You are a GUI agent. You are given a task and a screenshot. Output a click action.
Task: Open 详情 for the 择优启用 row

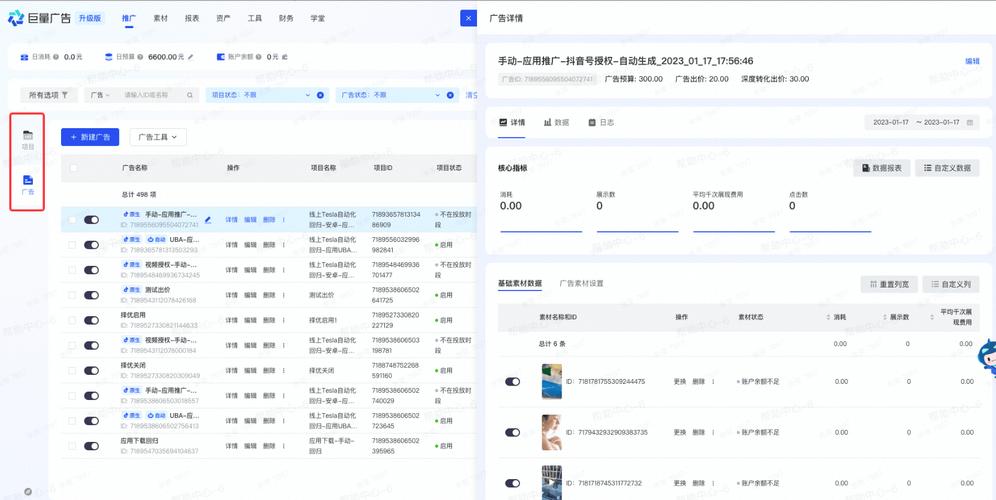(231, 320)
